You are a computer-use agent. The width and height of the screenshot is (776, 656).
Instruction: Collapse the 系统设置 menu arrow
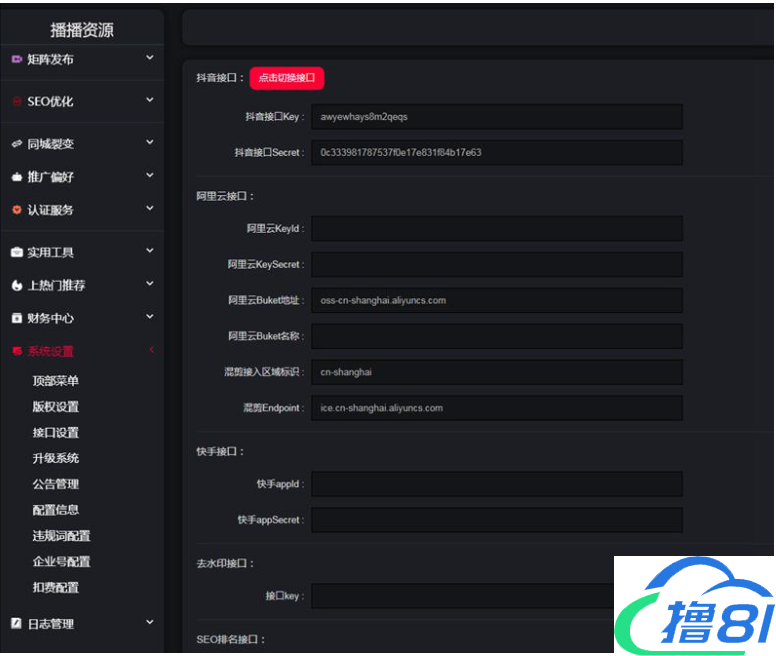151,350
